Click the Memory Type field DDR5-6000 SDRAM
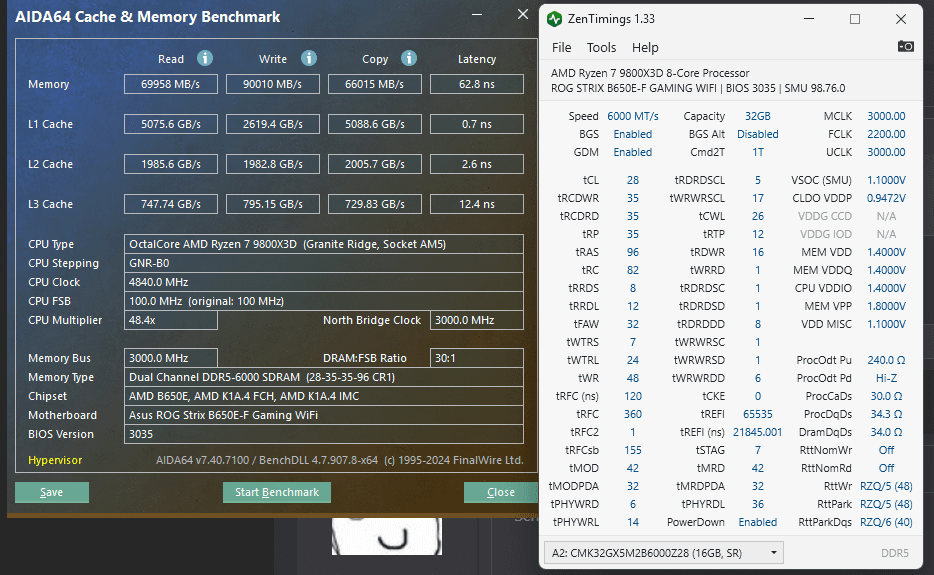The image size is (934, 575). click(324, 377)
